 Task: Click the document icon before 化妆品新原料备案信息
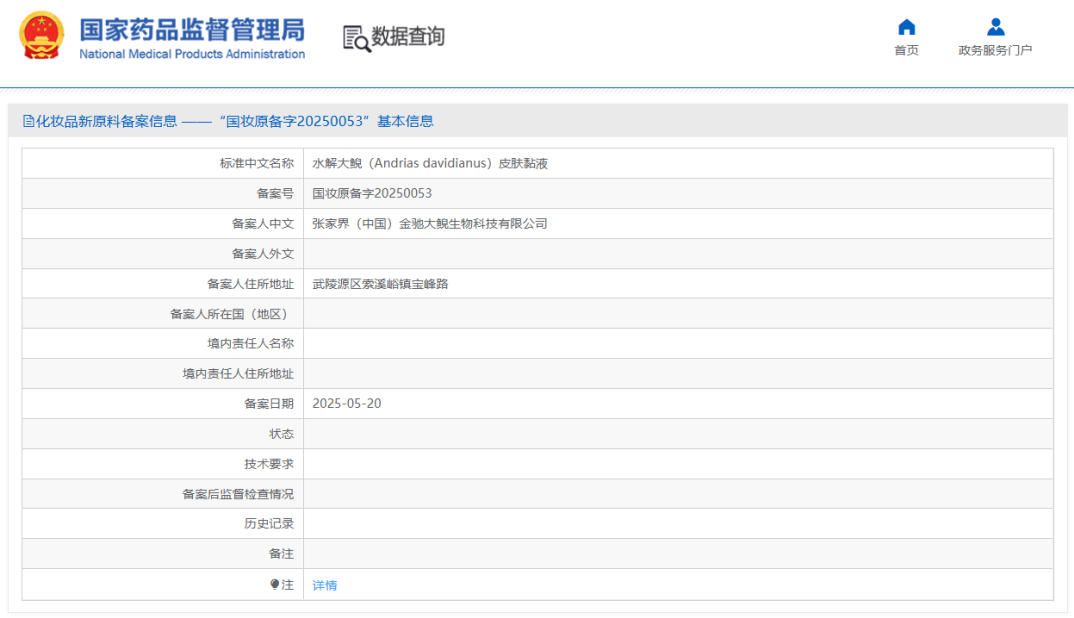28,121
